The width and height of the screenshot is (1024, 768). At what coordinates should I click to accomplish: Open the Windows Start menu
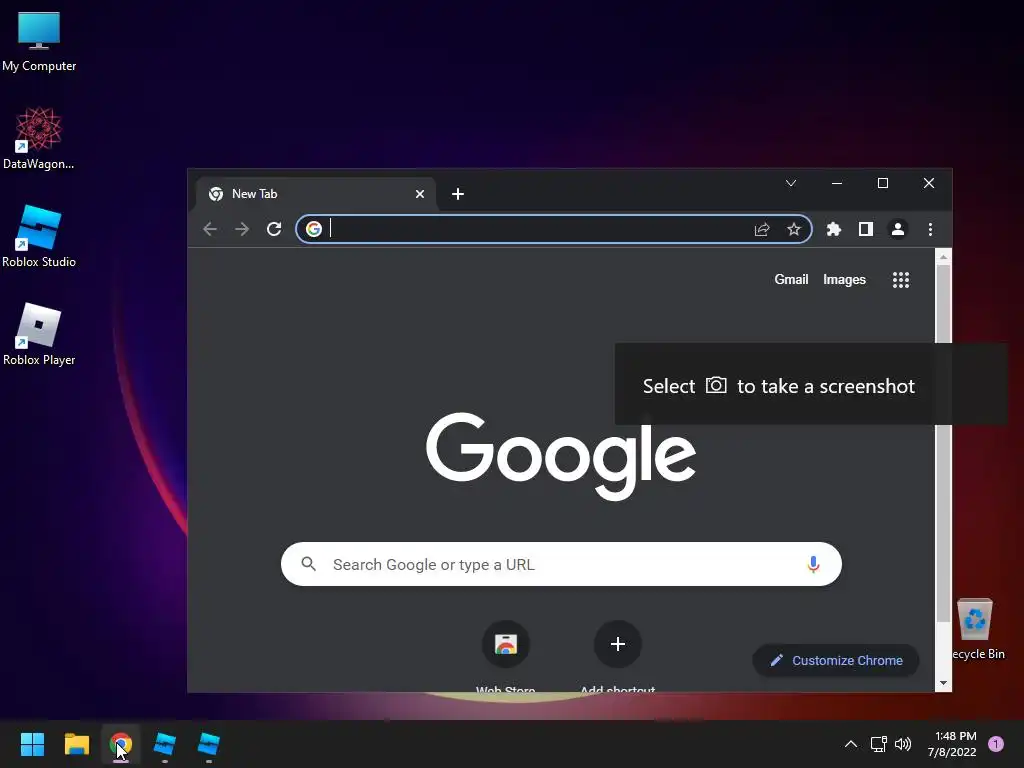click(x=32, y=744)
